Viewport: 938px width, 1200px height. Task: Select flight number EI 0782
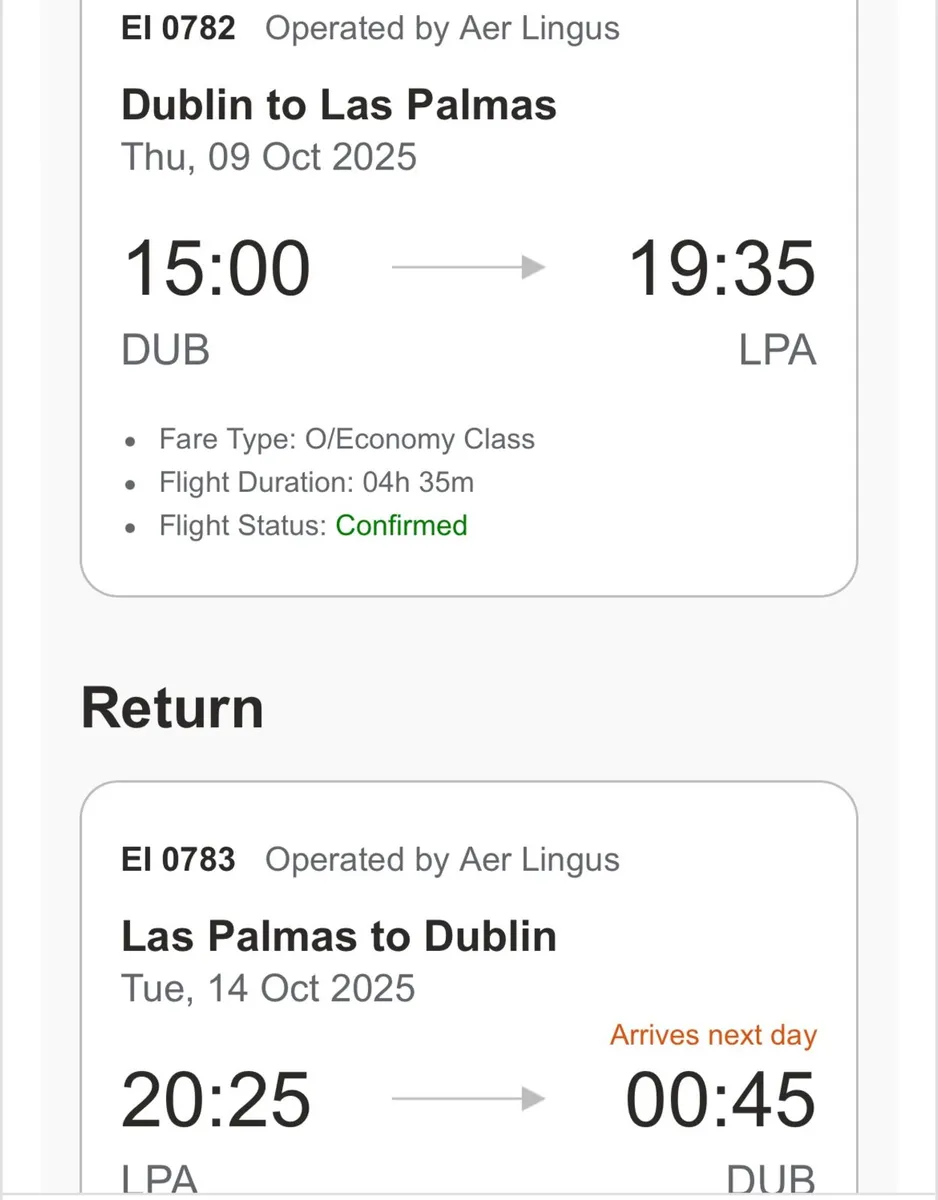pyautogui.click(x=178, y=28)
